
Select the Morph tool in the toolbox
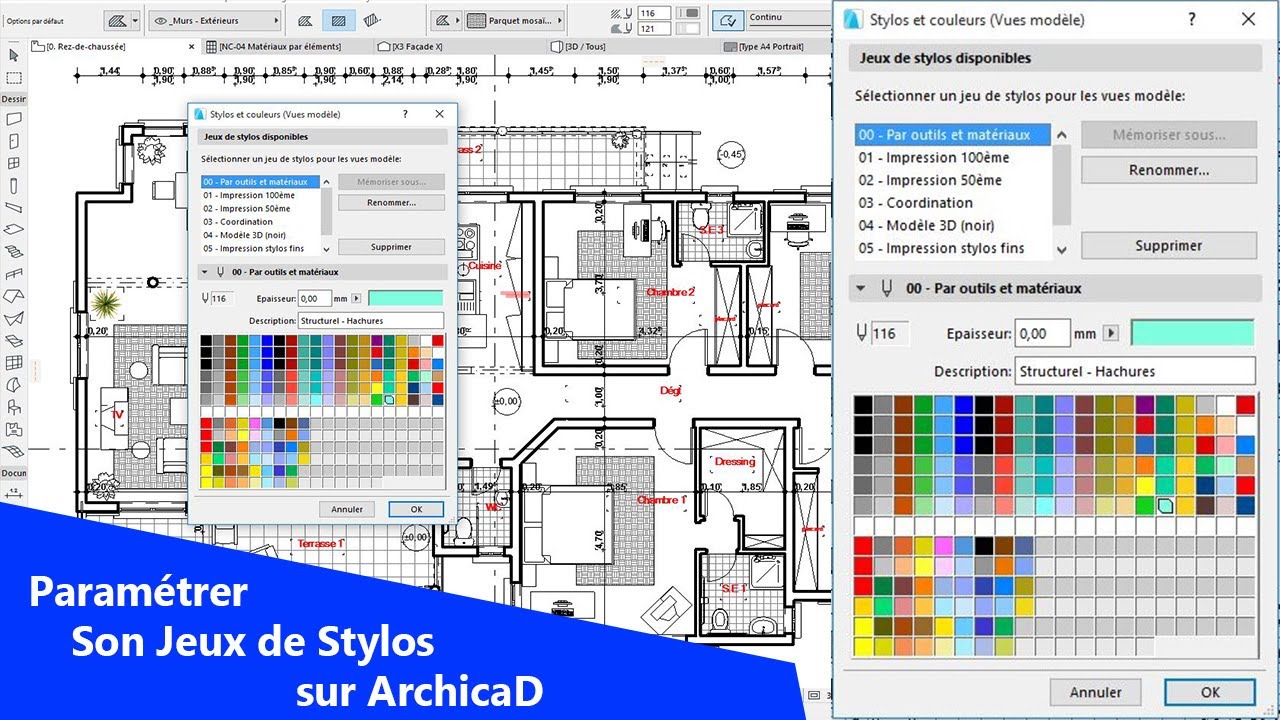click(x=14, y=385)
